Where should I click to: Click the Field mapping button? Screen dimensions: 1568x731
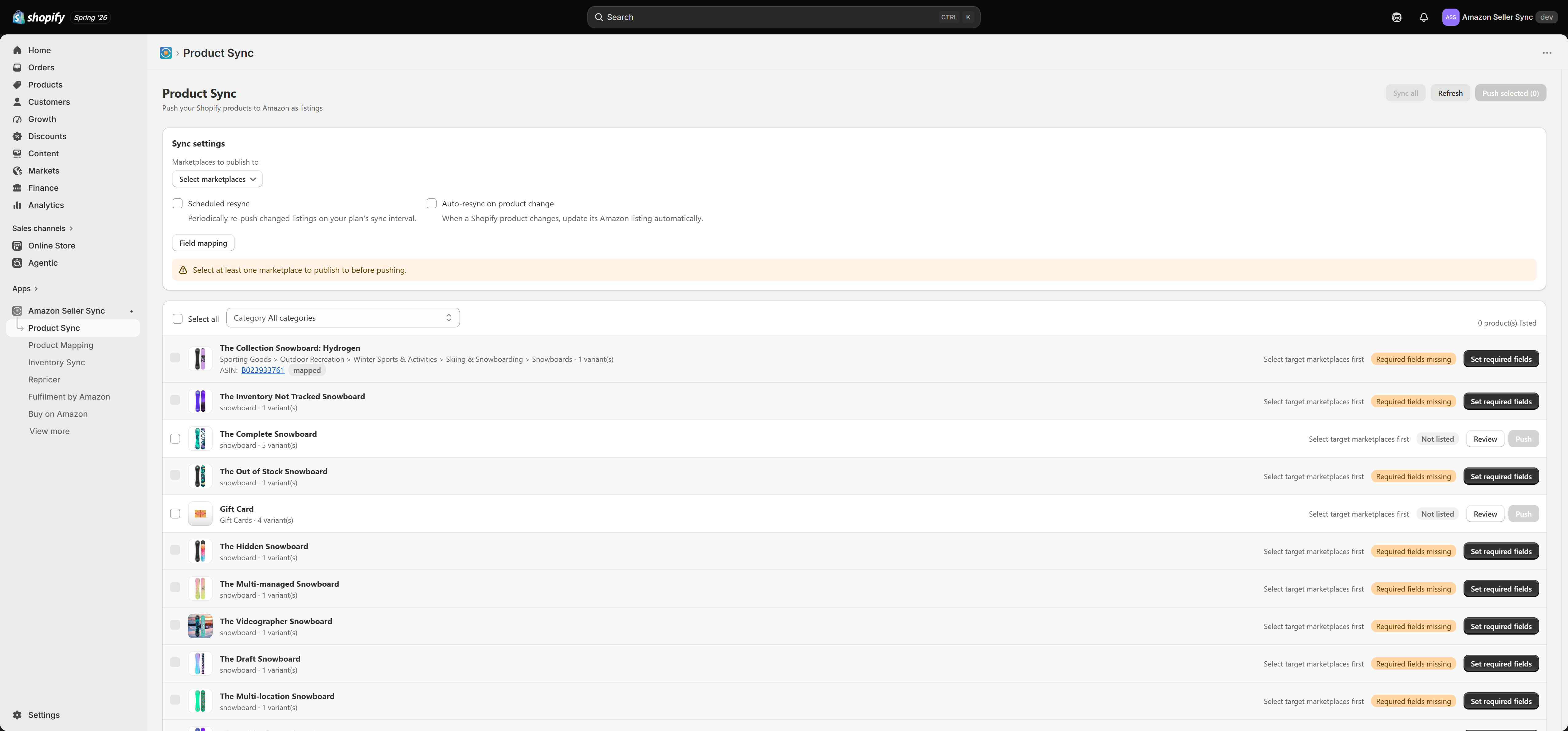click(203, 243)
